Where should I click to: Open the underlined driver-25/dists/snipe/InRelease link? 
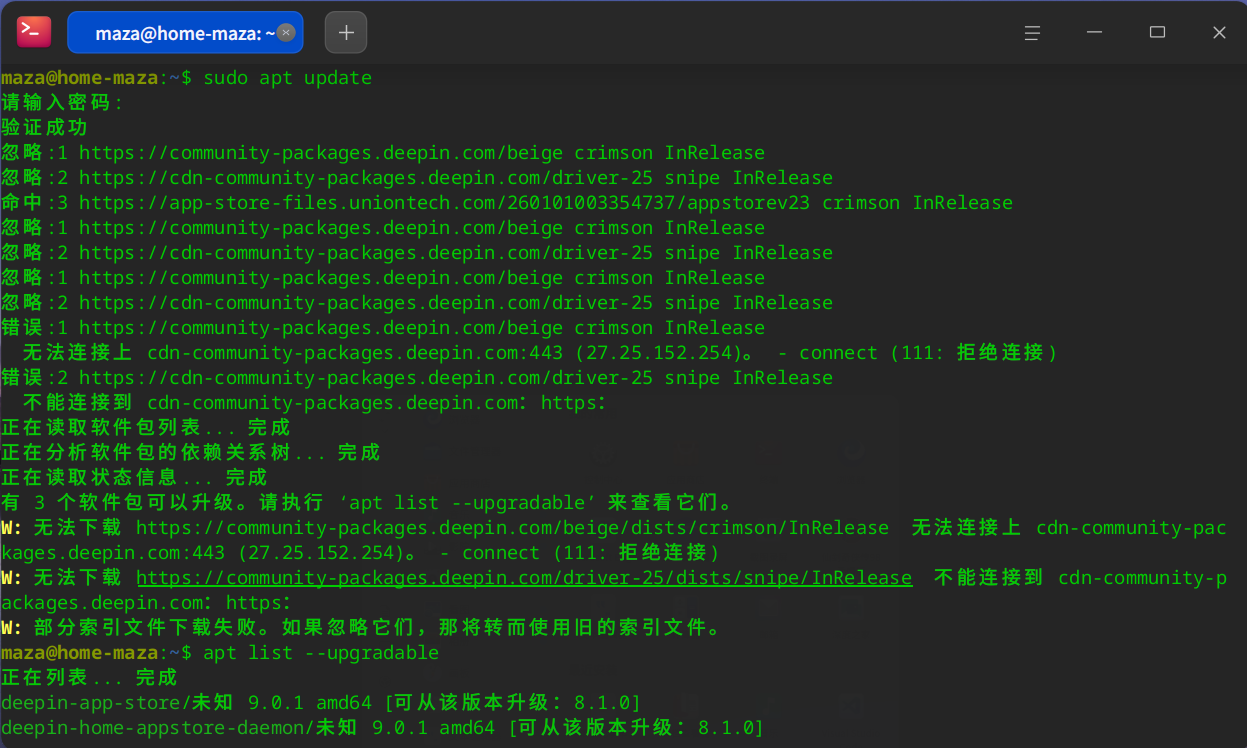coord(524,578)
